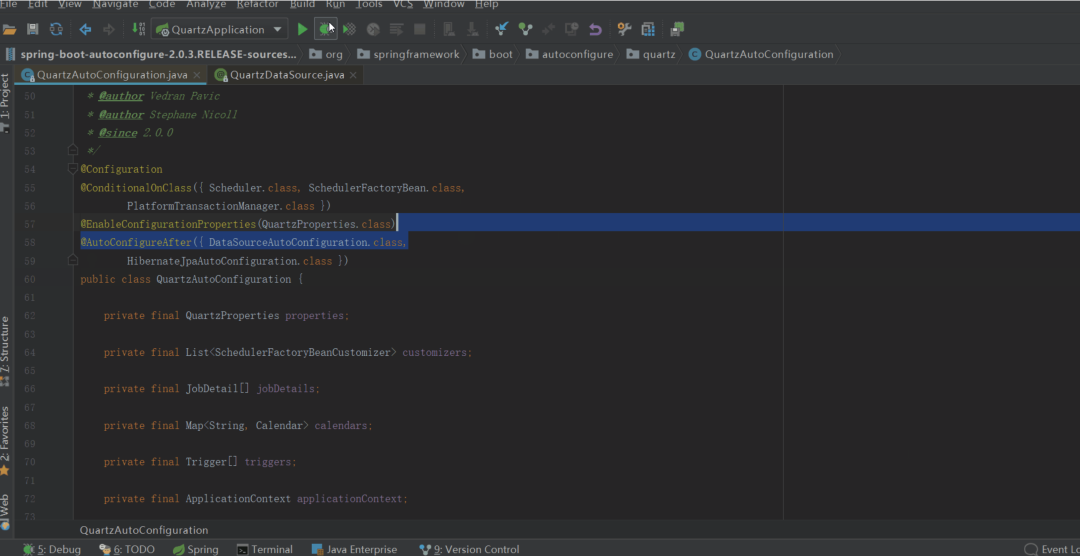Select the springframework folder breadcrumb
1080x556 pixels.
click(408, 54)
